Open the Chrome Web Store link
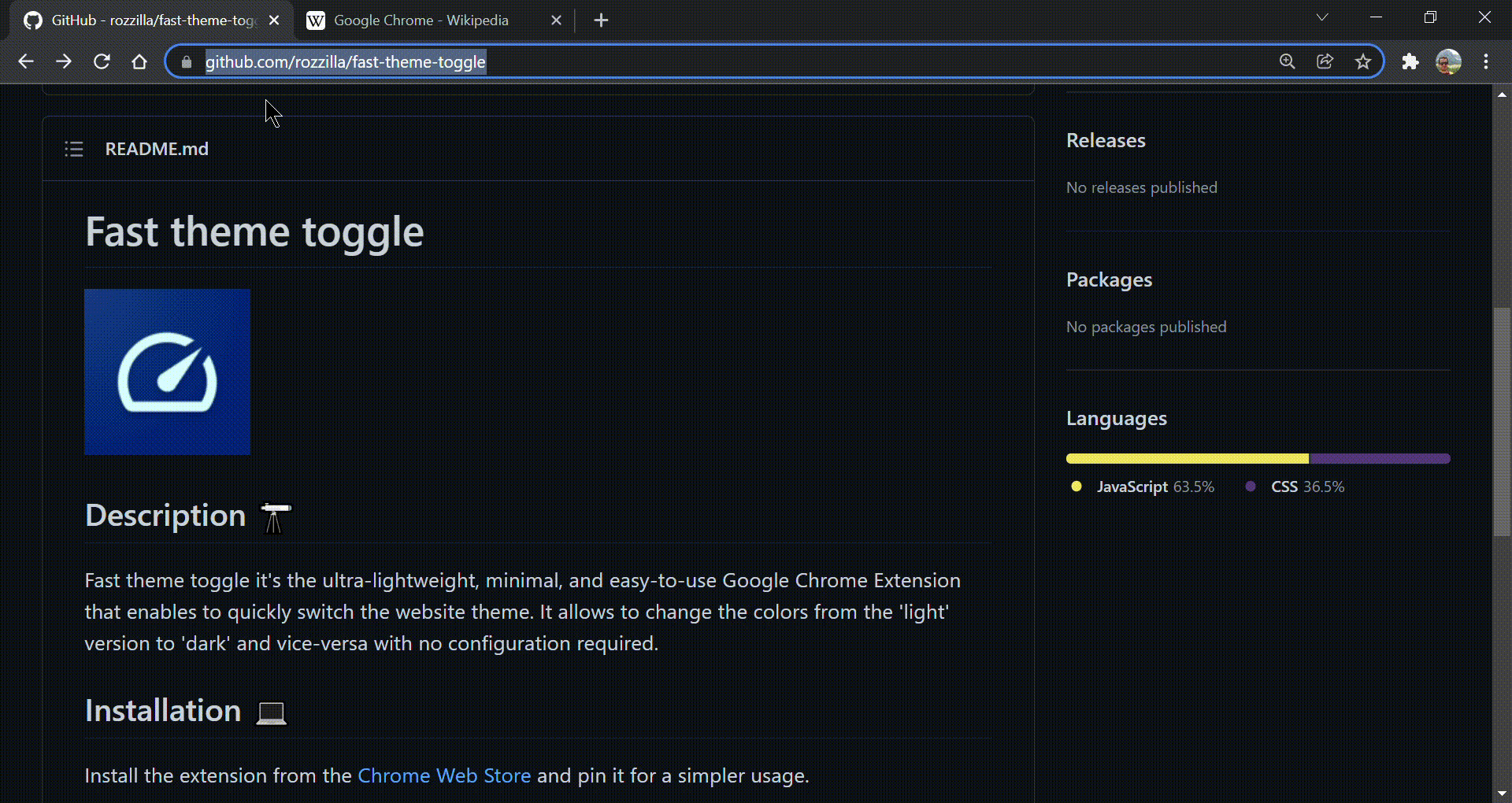Image resolution: width=1512 pixels, height=803 pixels. point(444,775)
